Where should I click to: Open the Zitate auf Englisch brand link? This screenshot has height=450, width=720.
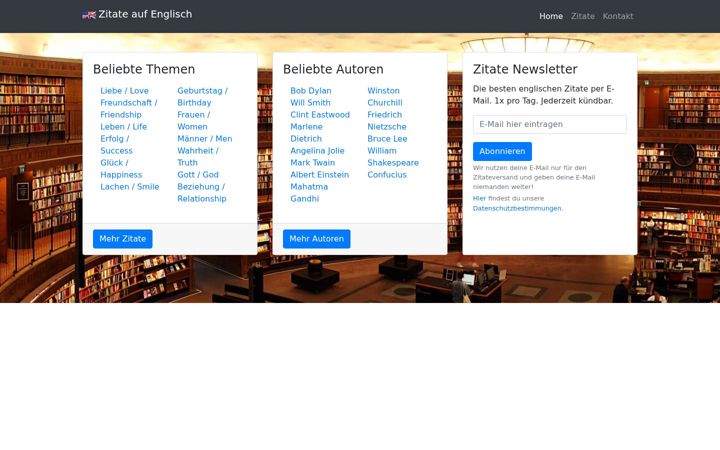pyautogui.click(x=137, y=14)
